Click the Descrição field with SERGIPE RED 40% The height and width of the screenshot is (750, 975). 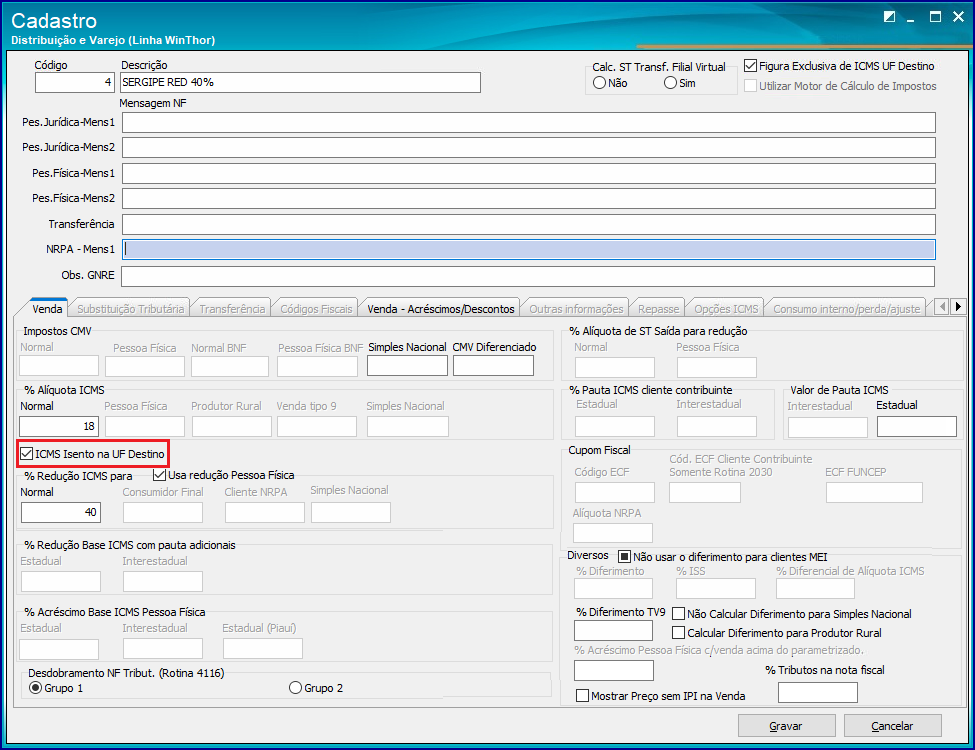(x=300, y=82)
